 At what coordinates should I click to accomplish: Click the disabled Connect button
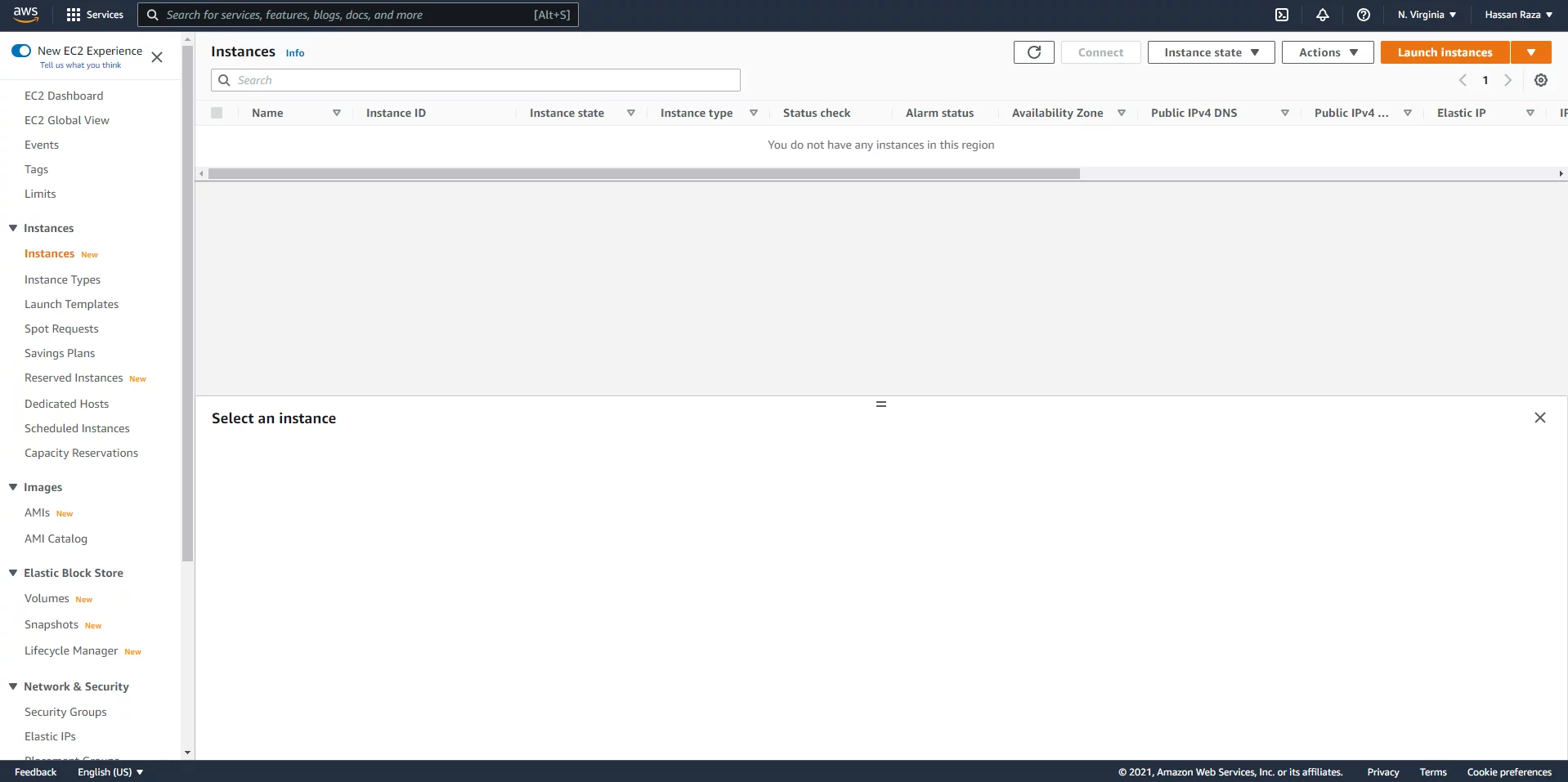point(1100,52)
